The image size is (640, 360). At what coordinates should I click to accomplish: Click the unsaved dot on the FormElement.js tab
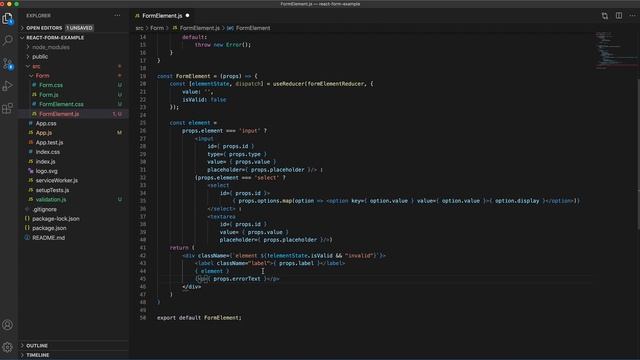pyautogui.click(x=188, y=16)
